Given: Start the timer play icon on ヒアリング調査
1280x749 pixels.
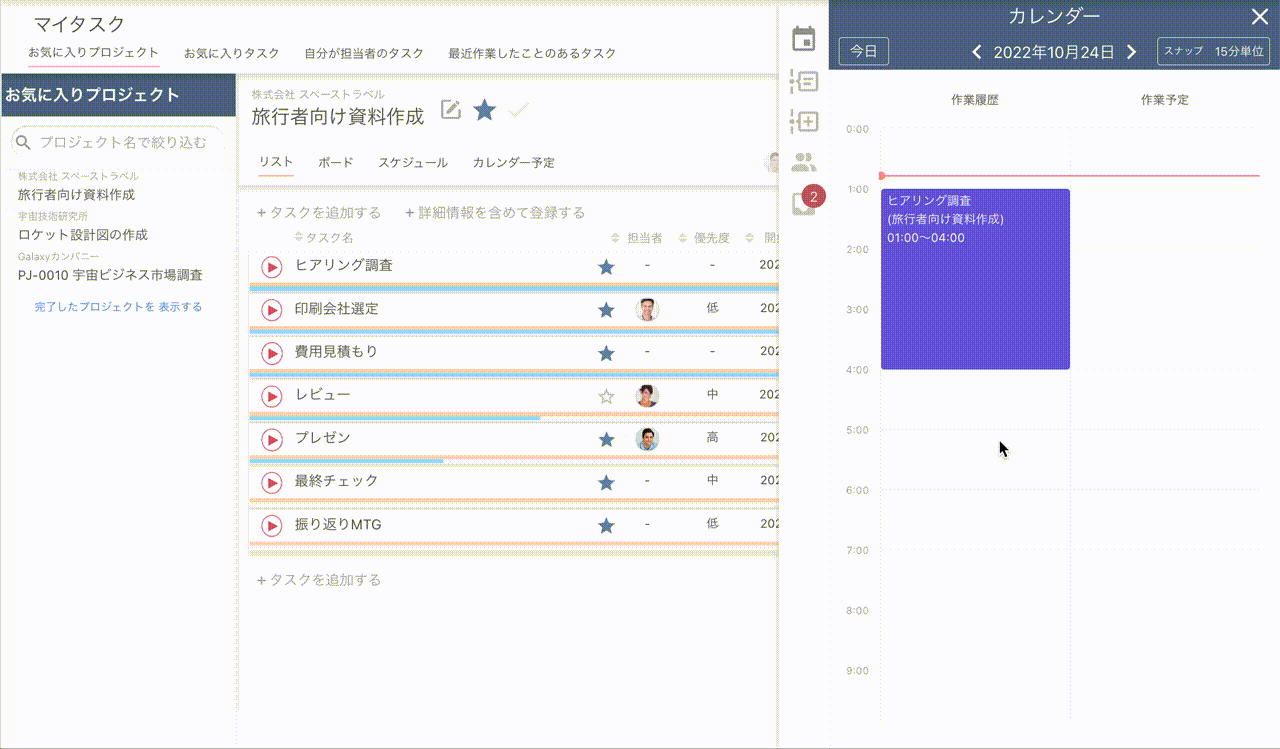Looking at the screenshot, I should pos(271,267).
